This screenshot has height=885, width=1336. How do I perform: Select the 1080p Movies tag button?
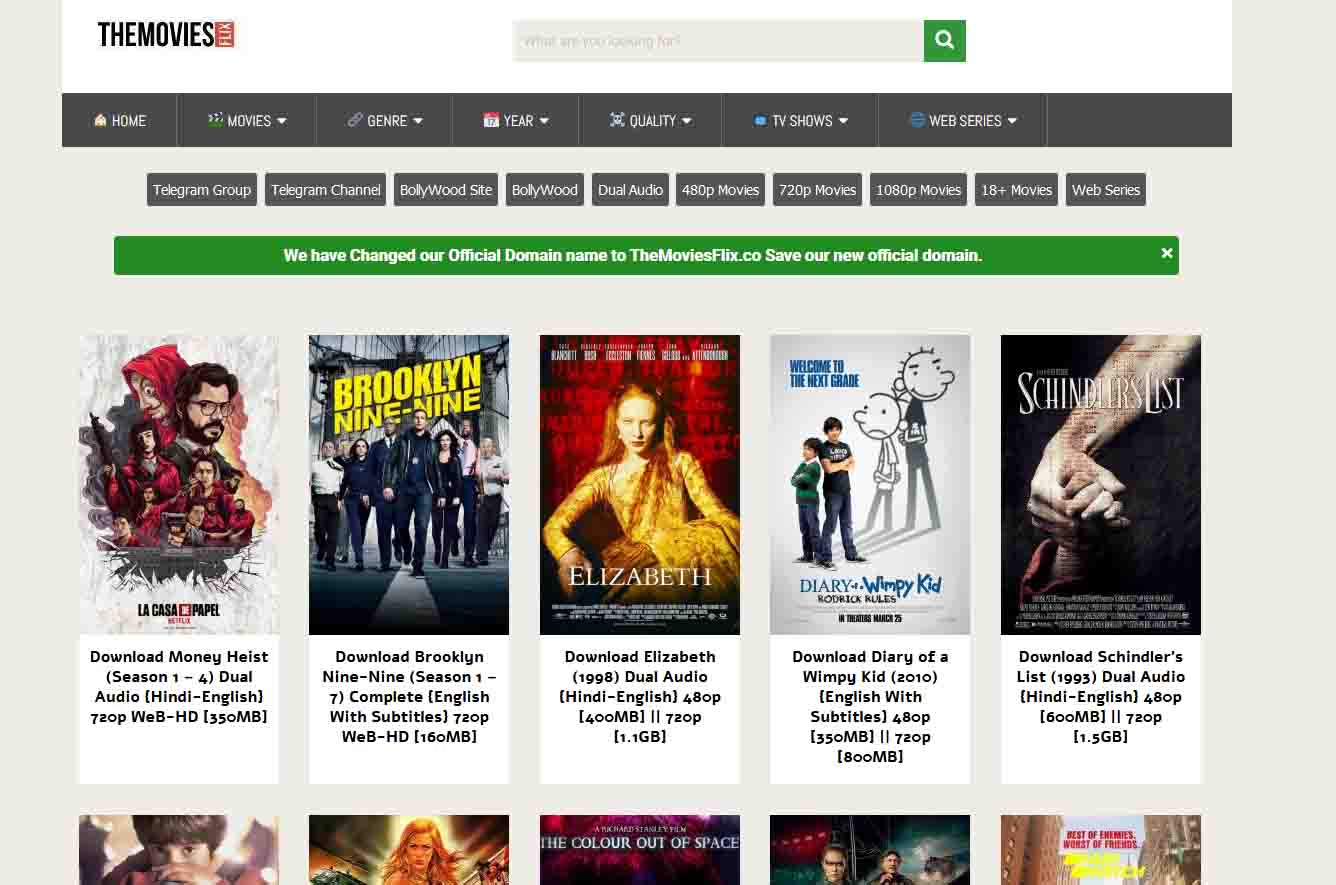click(x=918, y=190)
